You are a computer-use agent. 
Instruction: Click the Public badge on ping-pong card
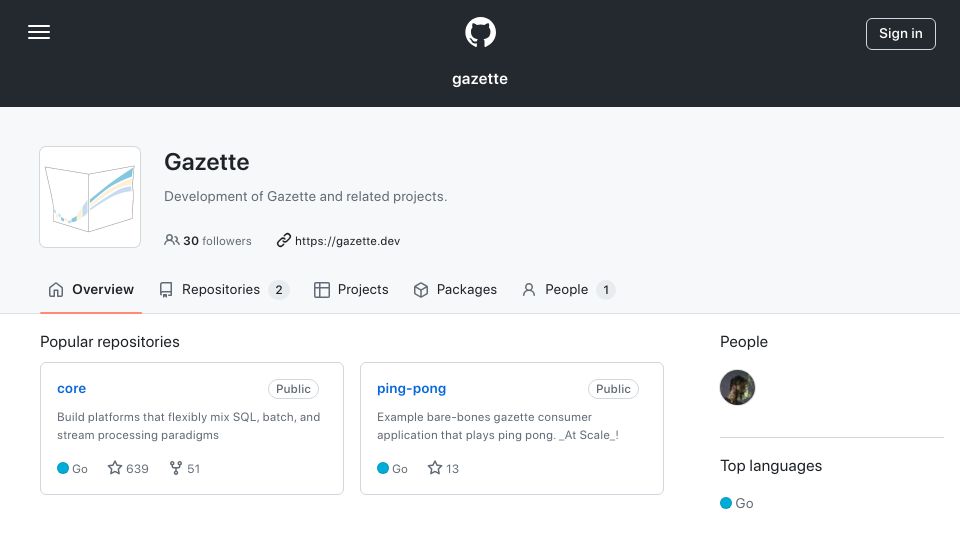click(613, 389)
